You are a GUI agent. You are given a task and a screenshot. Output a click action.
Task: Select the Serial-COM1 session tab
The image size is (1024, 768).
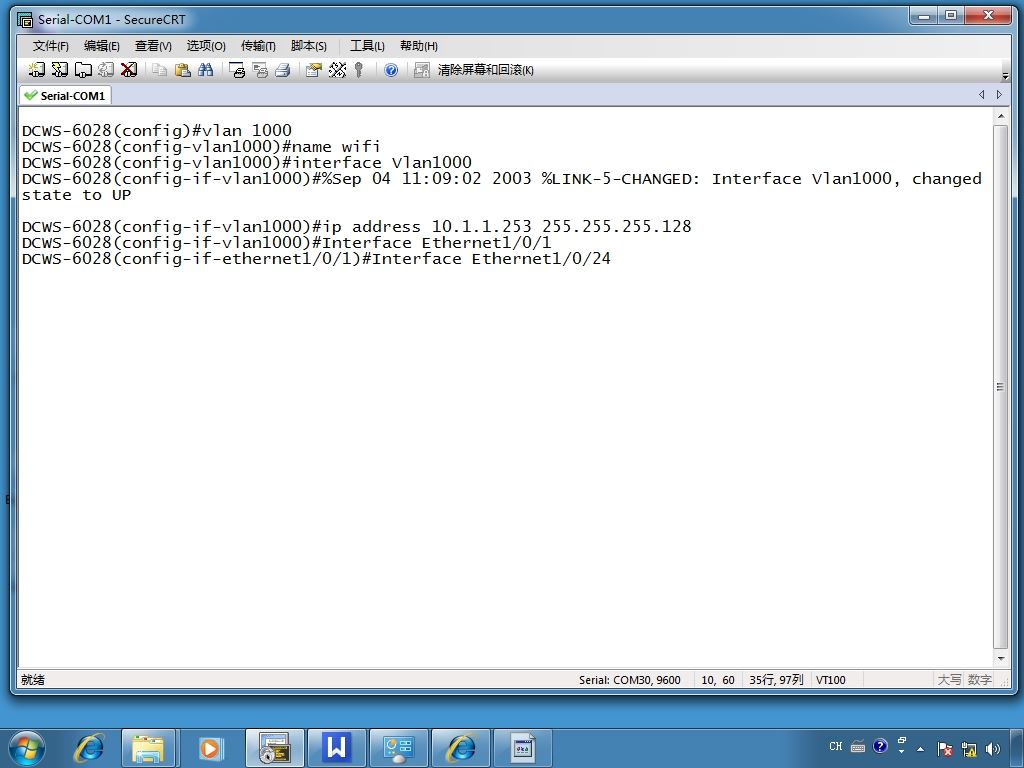tap(65, 95)
